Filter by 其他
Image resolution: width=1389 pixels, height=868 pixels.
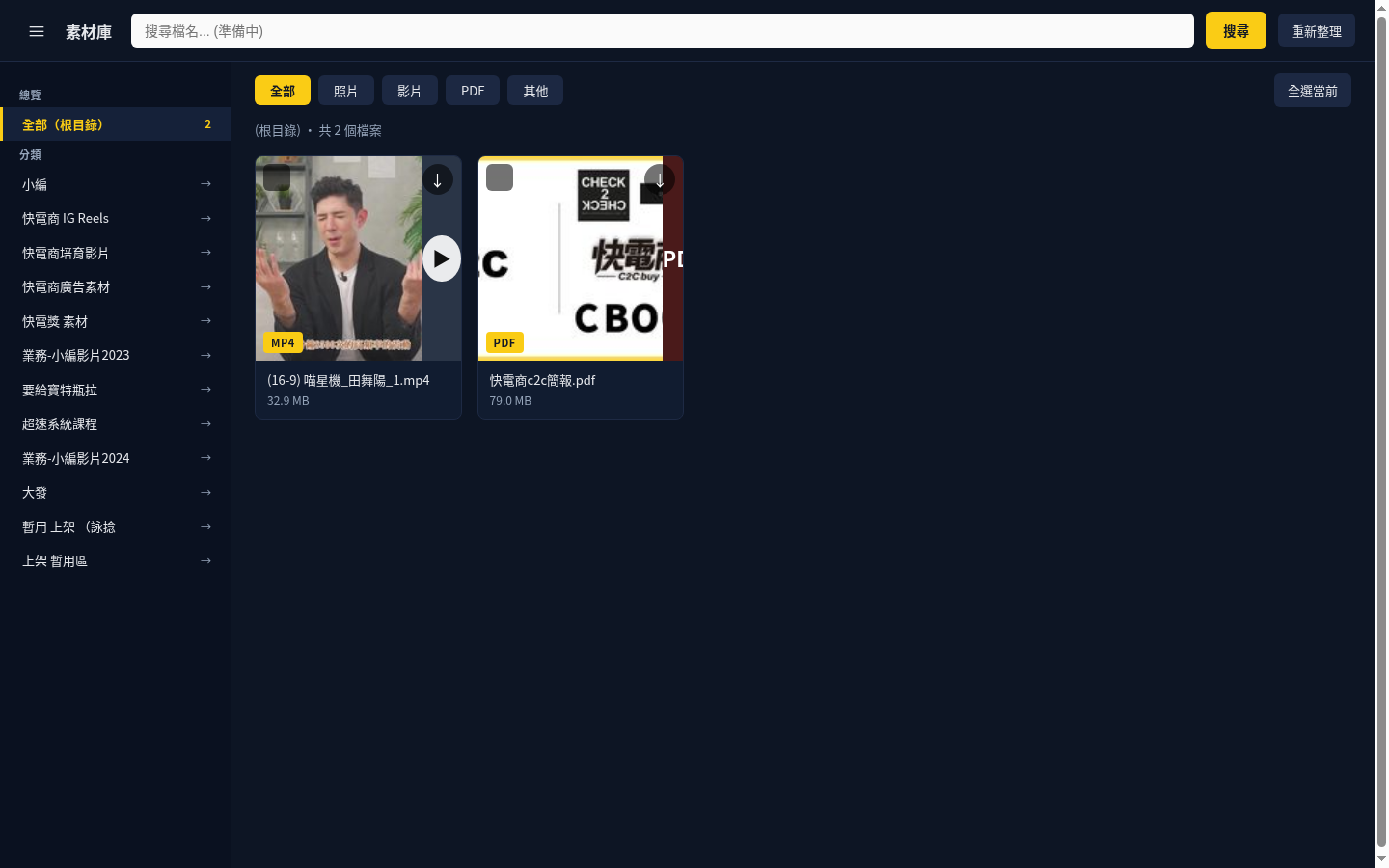click(535, 91)
